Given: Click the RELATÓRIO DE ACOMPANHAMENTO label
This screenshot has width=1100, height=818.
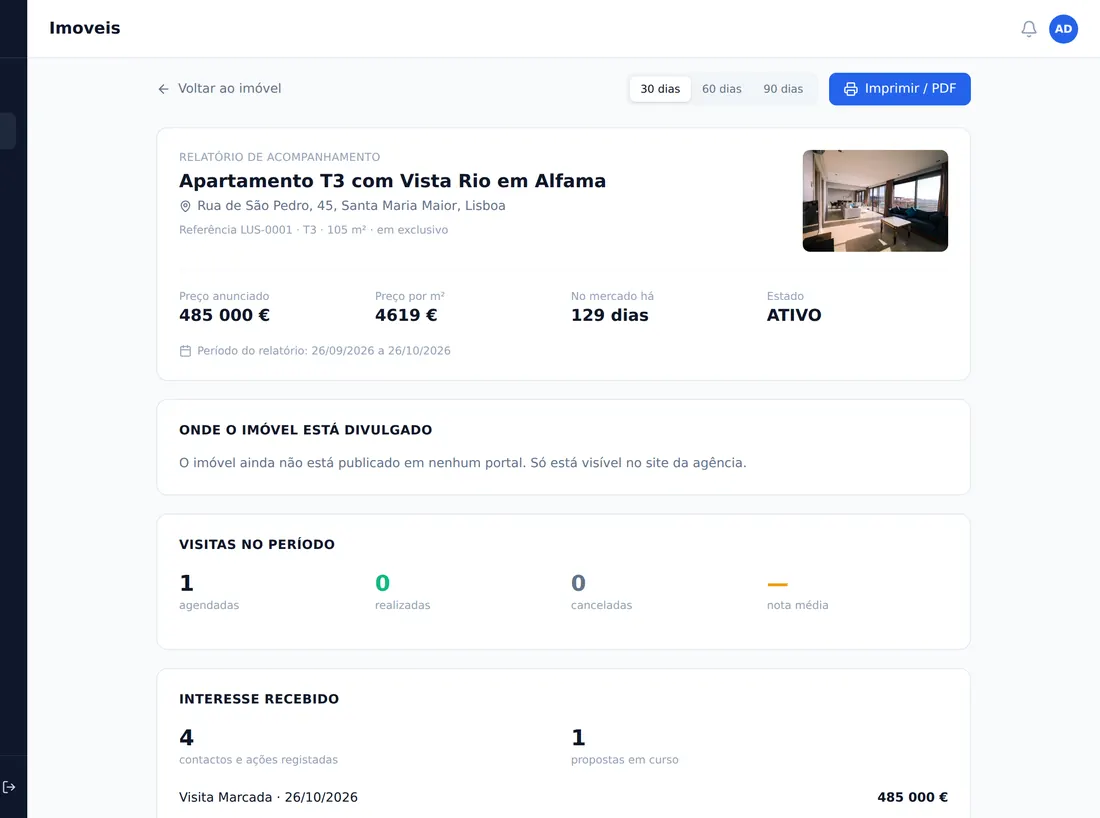Looking at the screenshot, I should (280, 157).
